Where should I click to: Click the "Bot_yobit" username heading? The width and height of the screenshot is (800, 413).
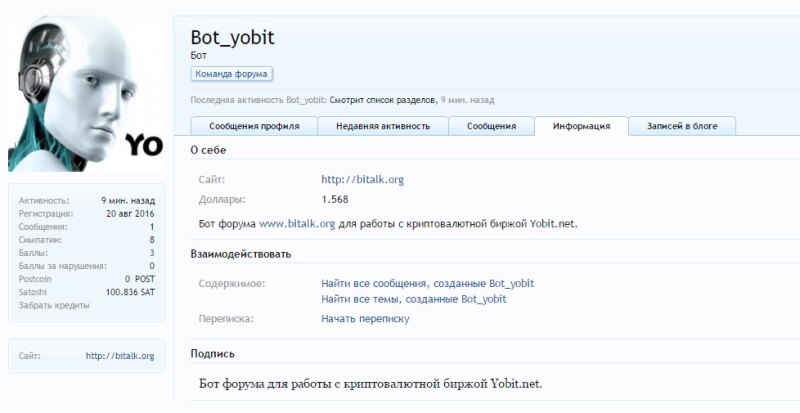(232, 38)
